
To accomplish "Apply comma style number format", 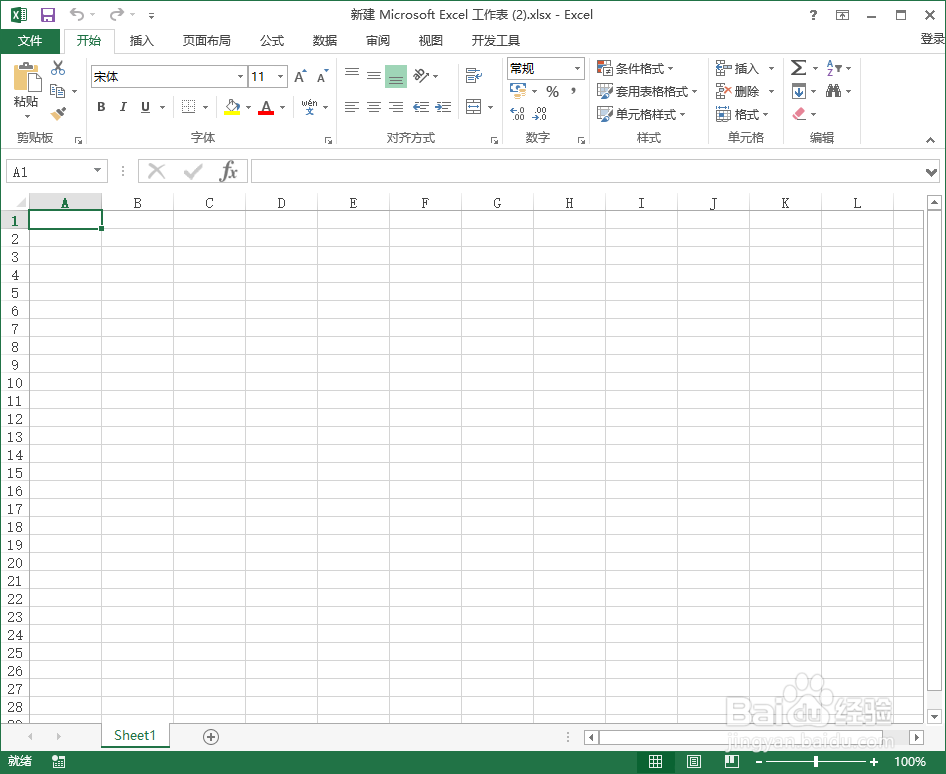I will [x=574, y=92].
